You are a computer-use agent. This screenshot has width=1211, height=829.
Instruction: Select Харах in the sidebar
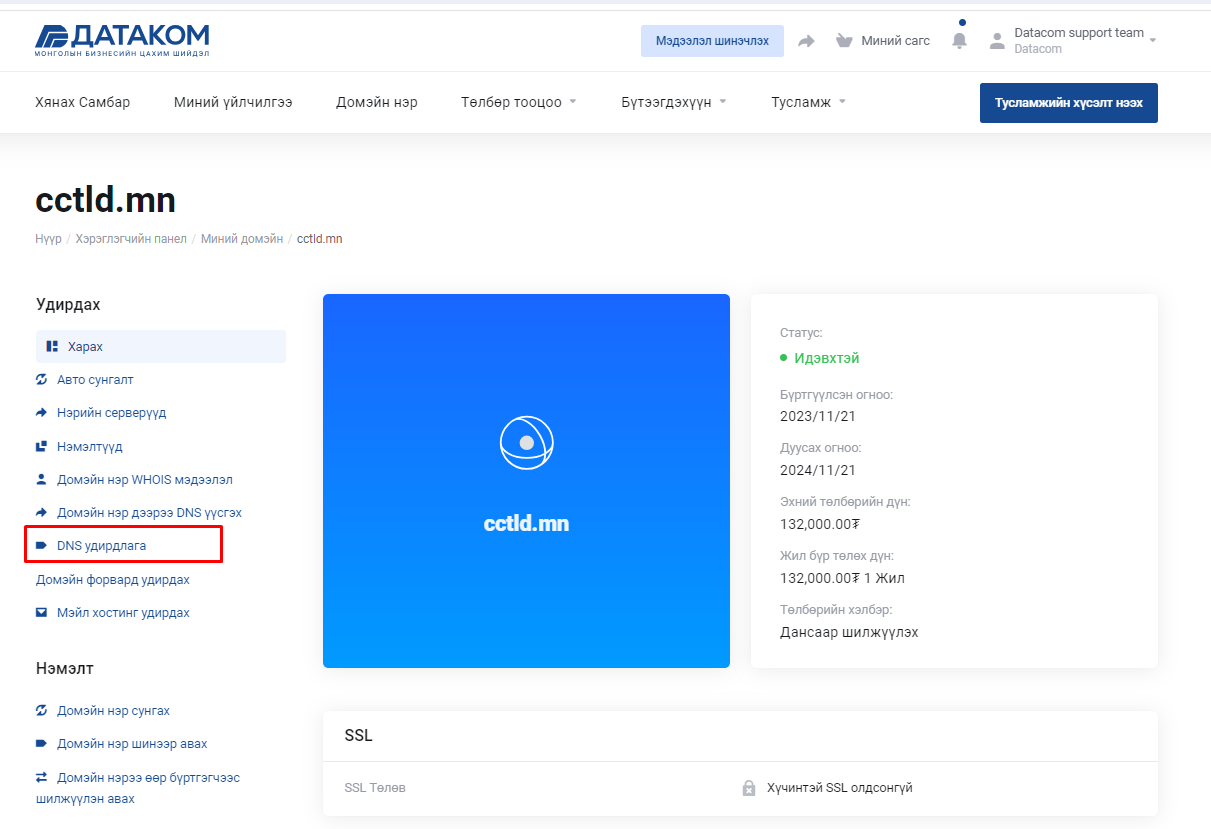coord(161,346)
